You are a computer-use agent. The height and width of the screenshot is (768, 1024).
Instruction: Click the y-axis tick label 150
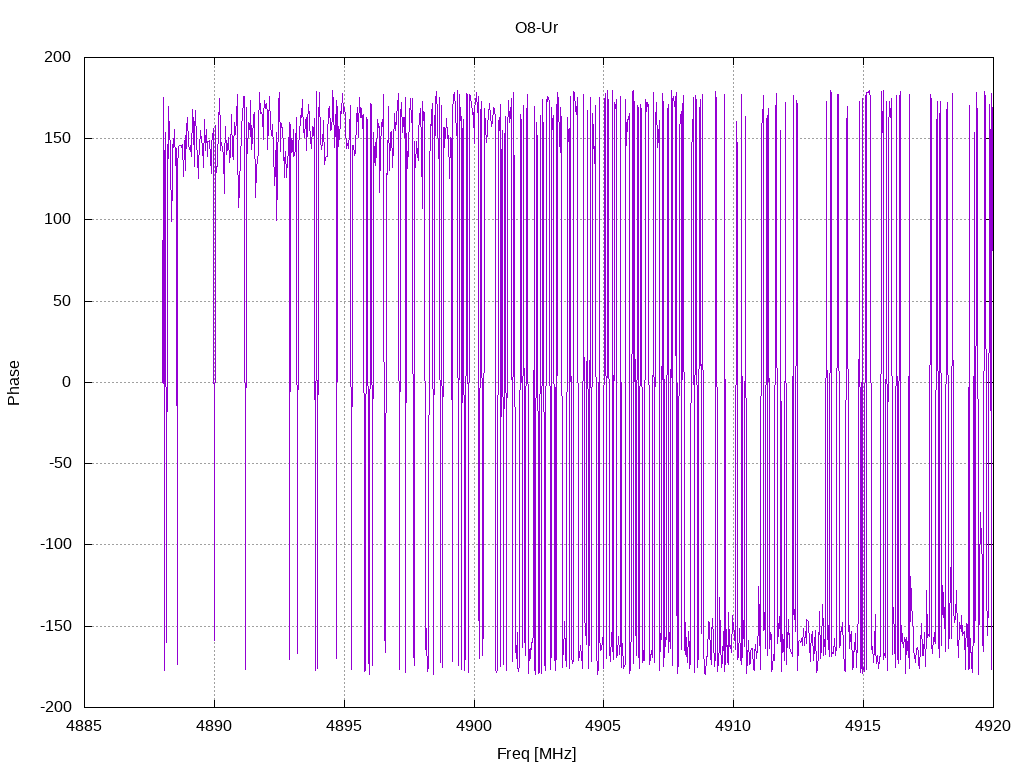pos(57,138)
